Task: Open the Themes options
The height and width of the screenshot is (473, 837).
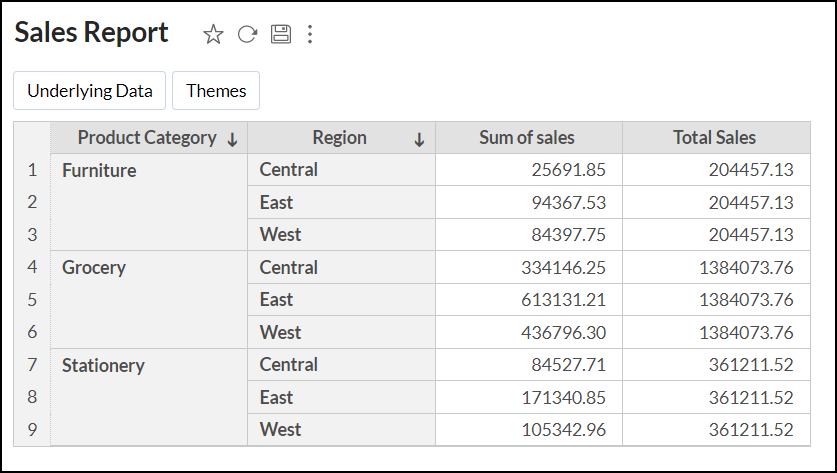Action: point(216,91)
